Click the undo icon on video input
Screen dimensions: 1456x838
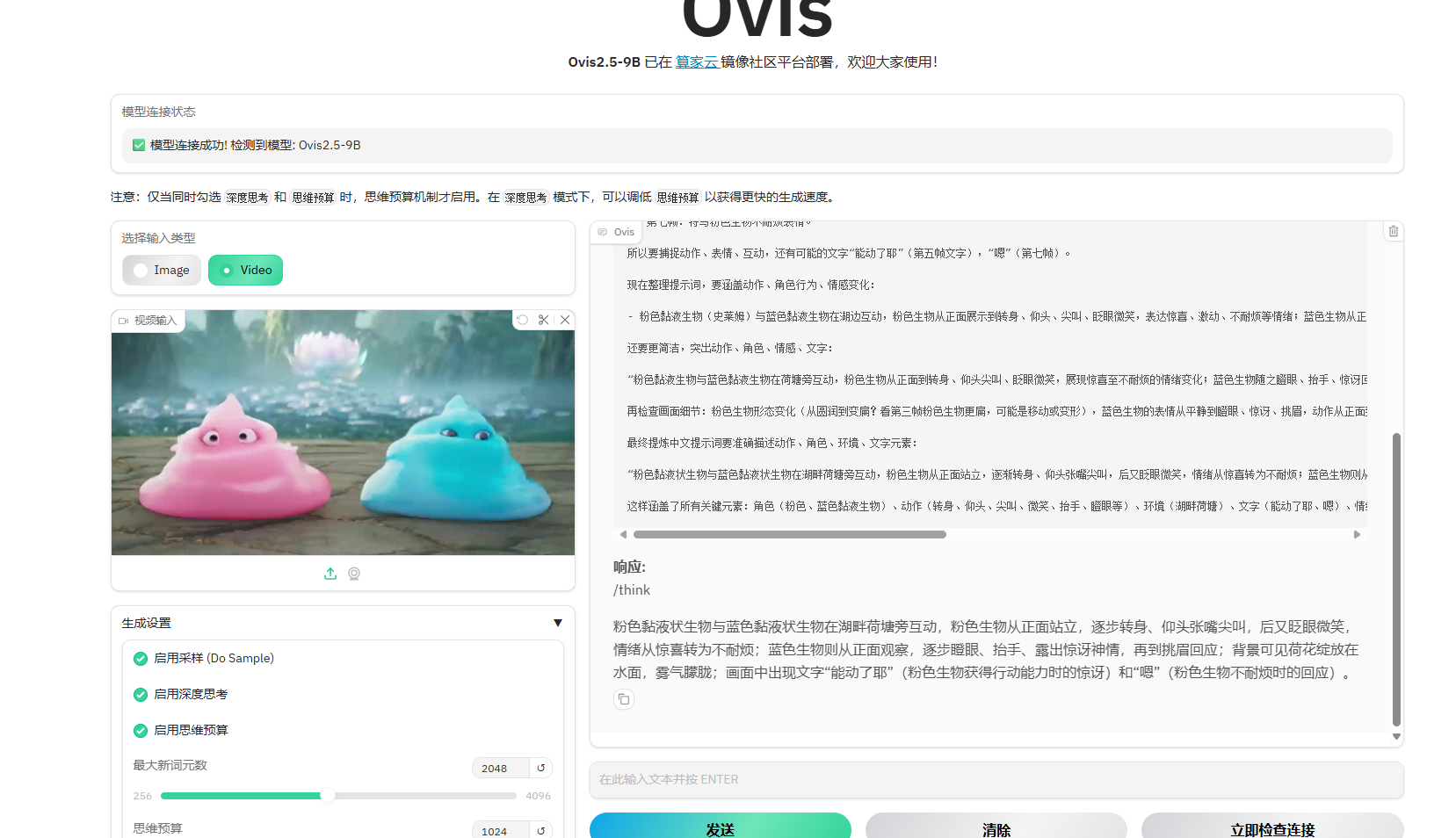point(523,320)
